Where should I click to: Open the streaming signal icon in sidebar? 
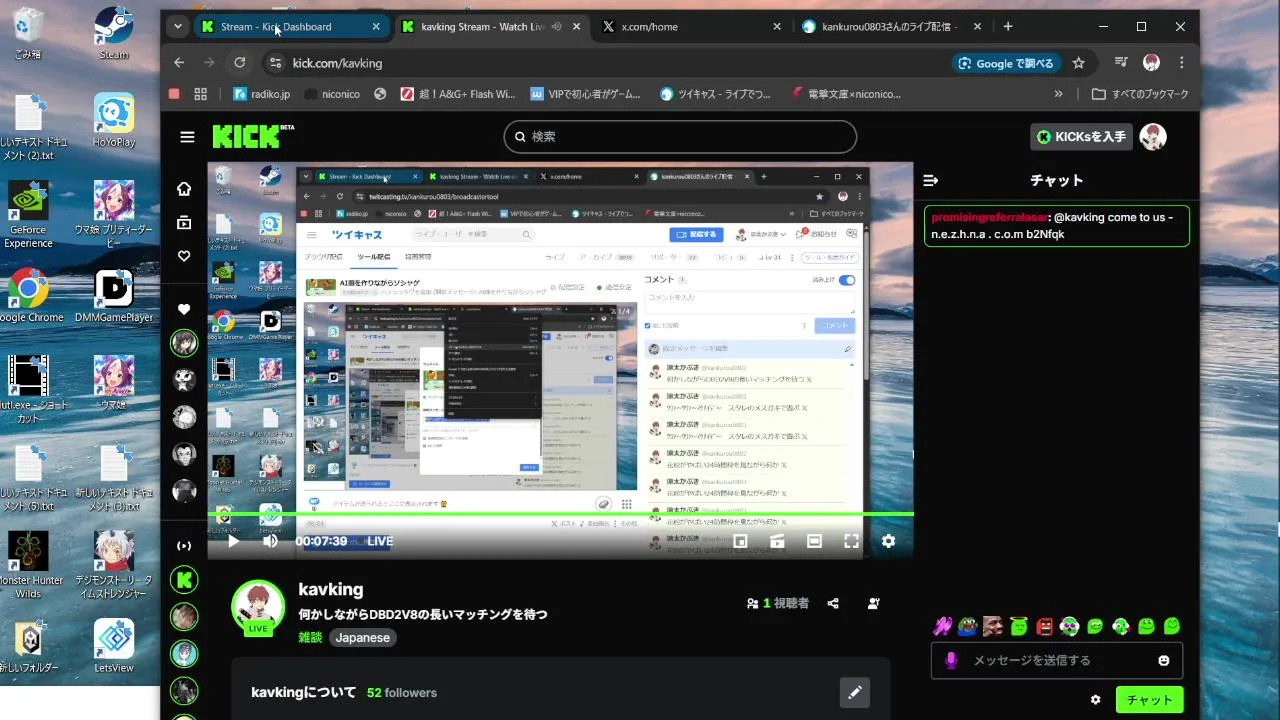tap(184, 546)
